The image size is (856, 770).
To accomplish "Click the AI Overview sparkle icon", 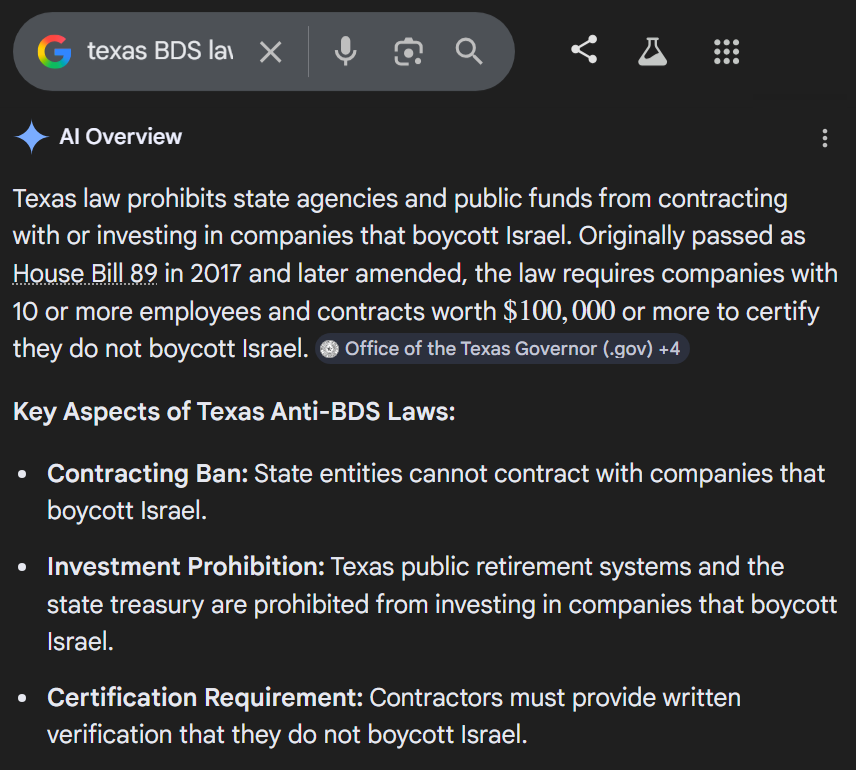I will coord(32,137).
